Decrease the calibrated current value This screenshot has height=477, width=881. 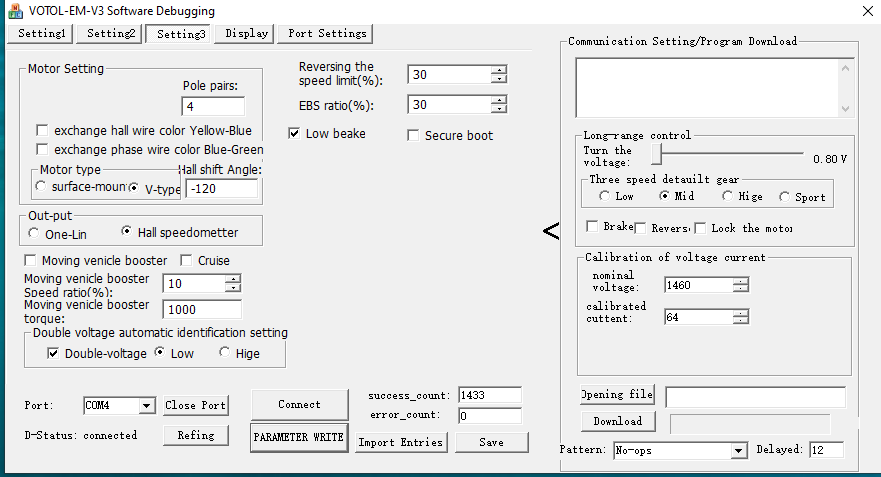[740, 321]
